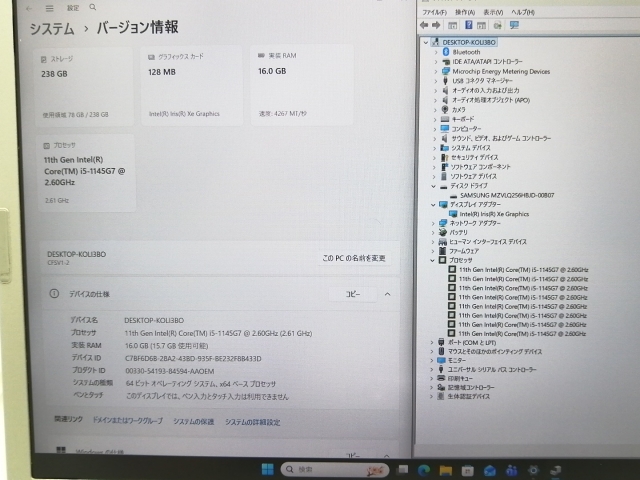
Task: Click the システム デバイス folder icon
Action: (x=444, y=148)
